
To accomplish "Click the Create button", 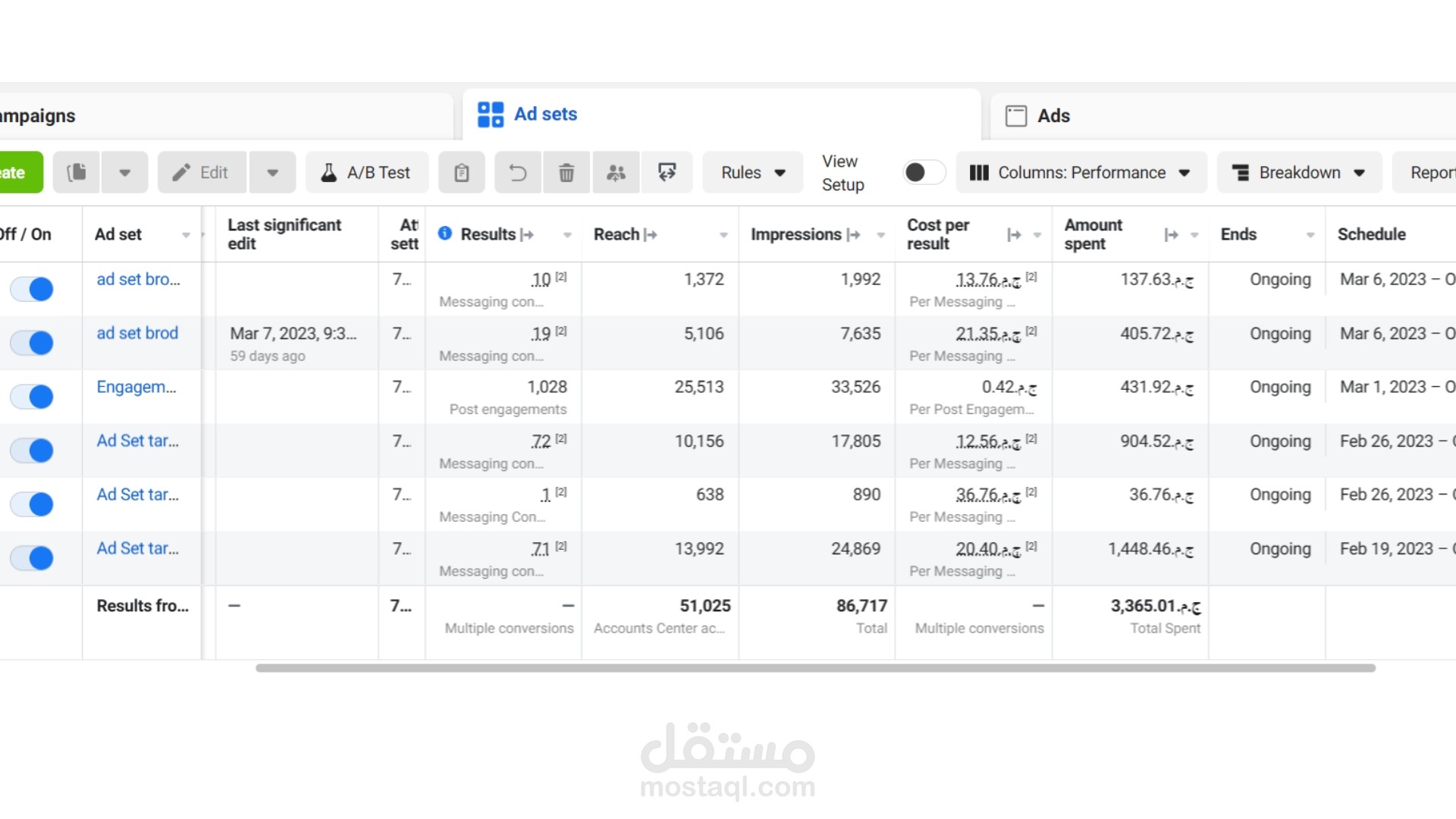I will coord(20,173).
